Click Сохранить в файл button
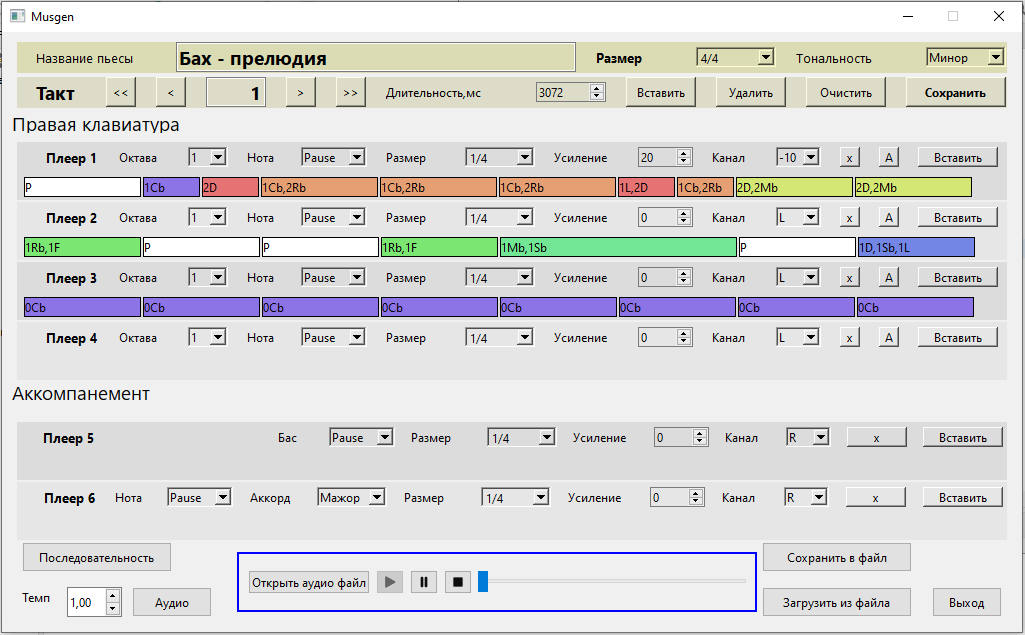This screenshot has width=1025, height=635. click(837, 557)
